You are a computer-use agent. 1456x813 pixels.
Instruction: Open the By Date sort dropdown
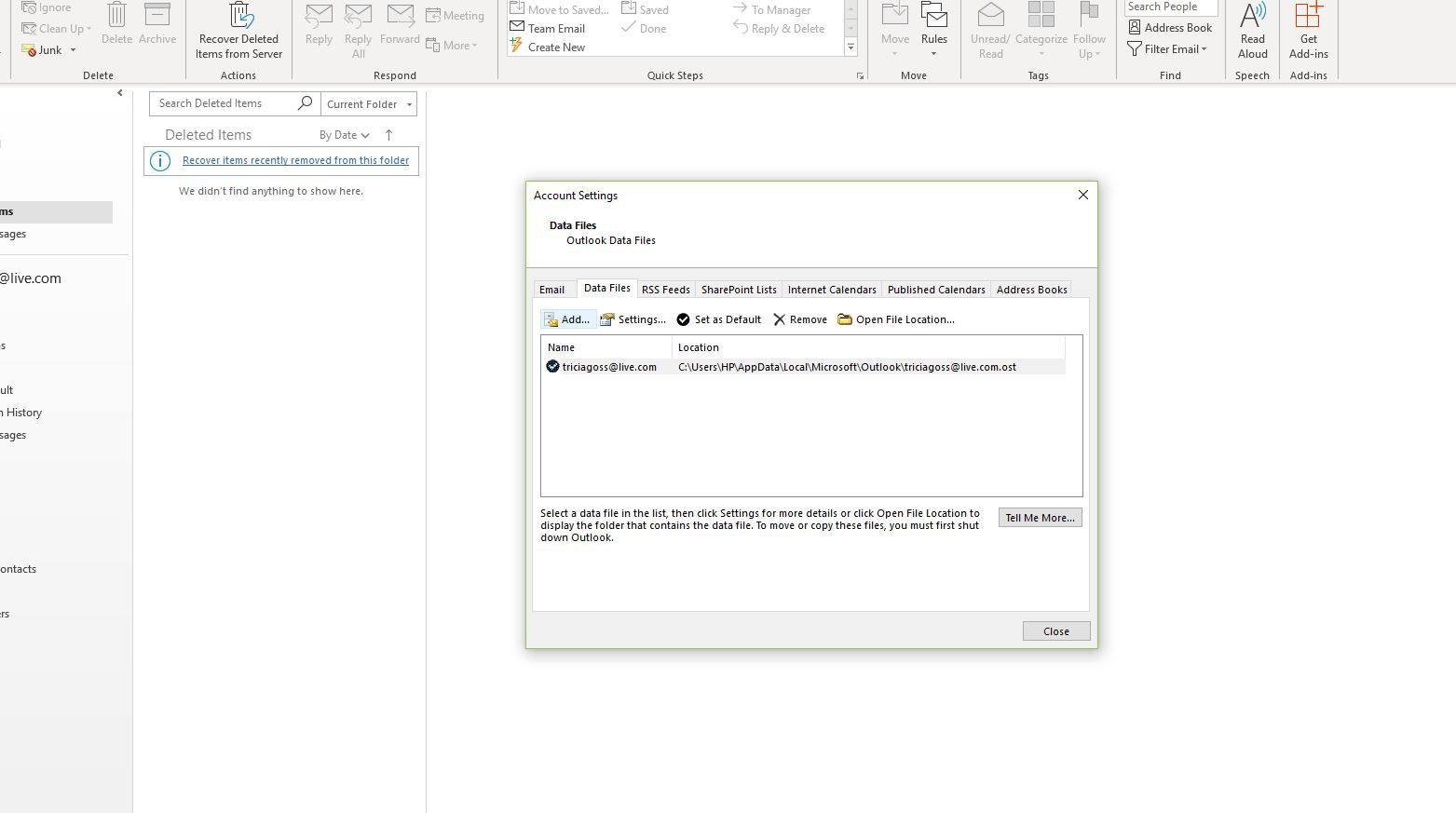coord(344,135)
